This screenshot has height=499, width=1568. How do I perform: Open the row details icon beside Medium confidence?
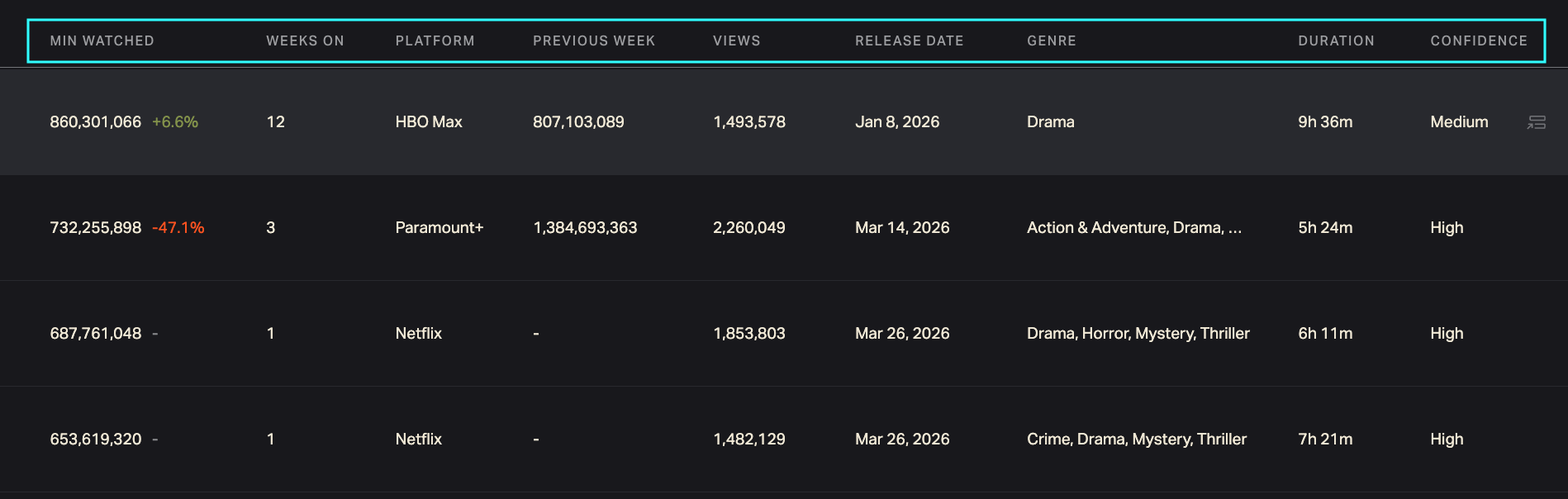pyautogui.click(x=1536, y=122)
